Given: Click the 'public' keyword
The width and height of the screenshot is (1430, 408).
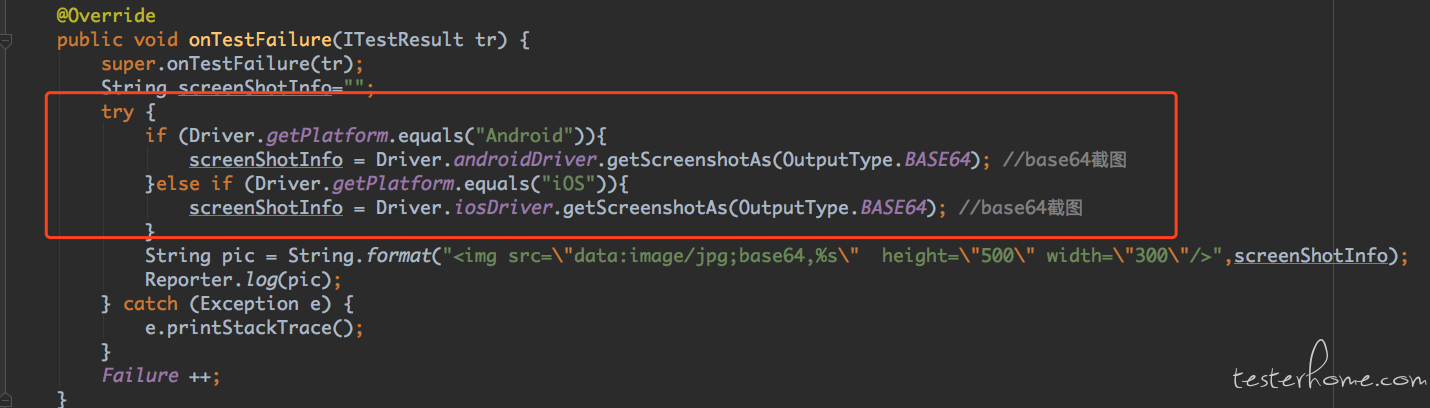Looking at the screenshot, I should point(90,40).
